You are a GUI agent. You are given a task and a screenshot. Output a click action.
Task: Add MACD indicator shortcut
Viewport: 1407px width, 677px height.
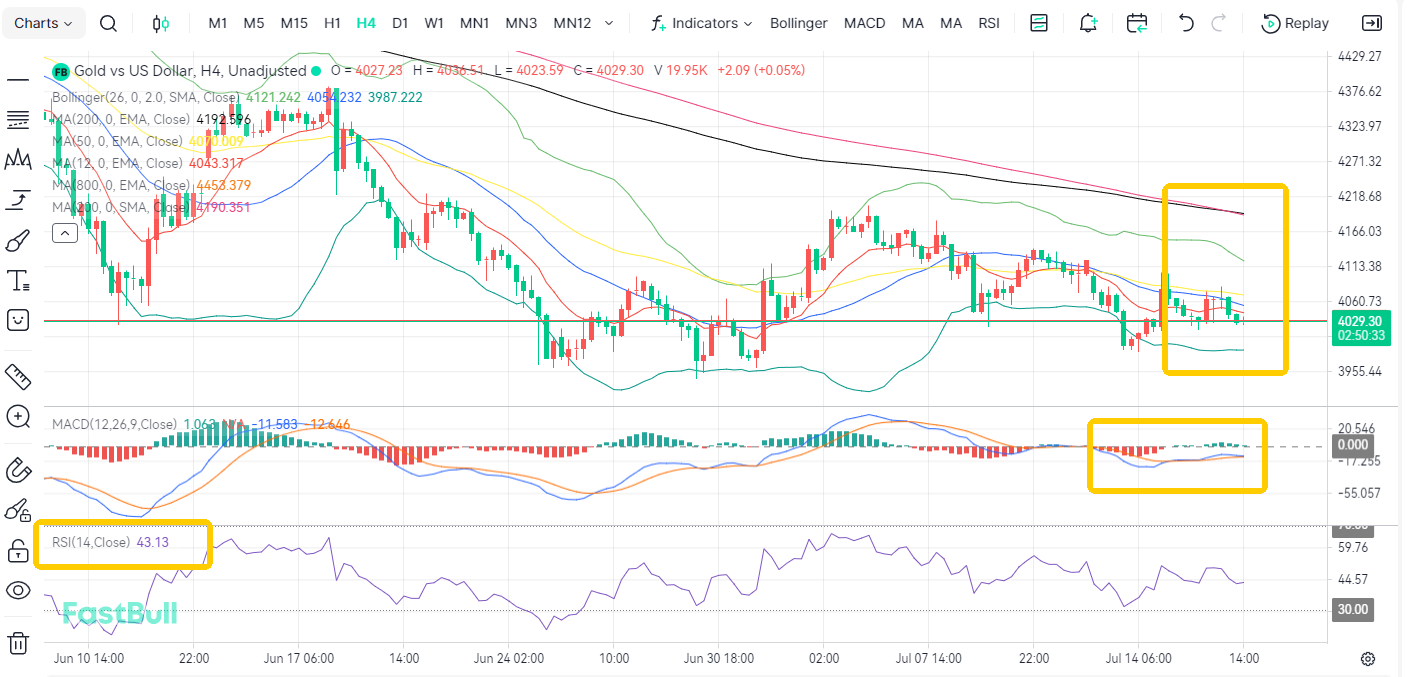click(864, 23)
